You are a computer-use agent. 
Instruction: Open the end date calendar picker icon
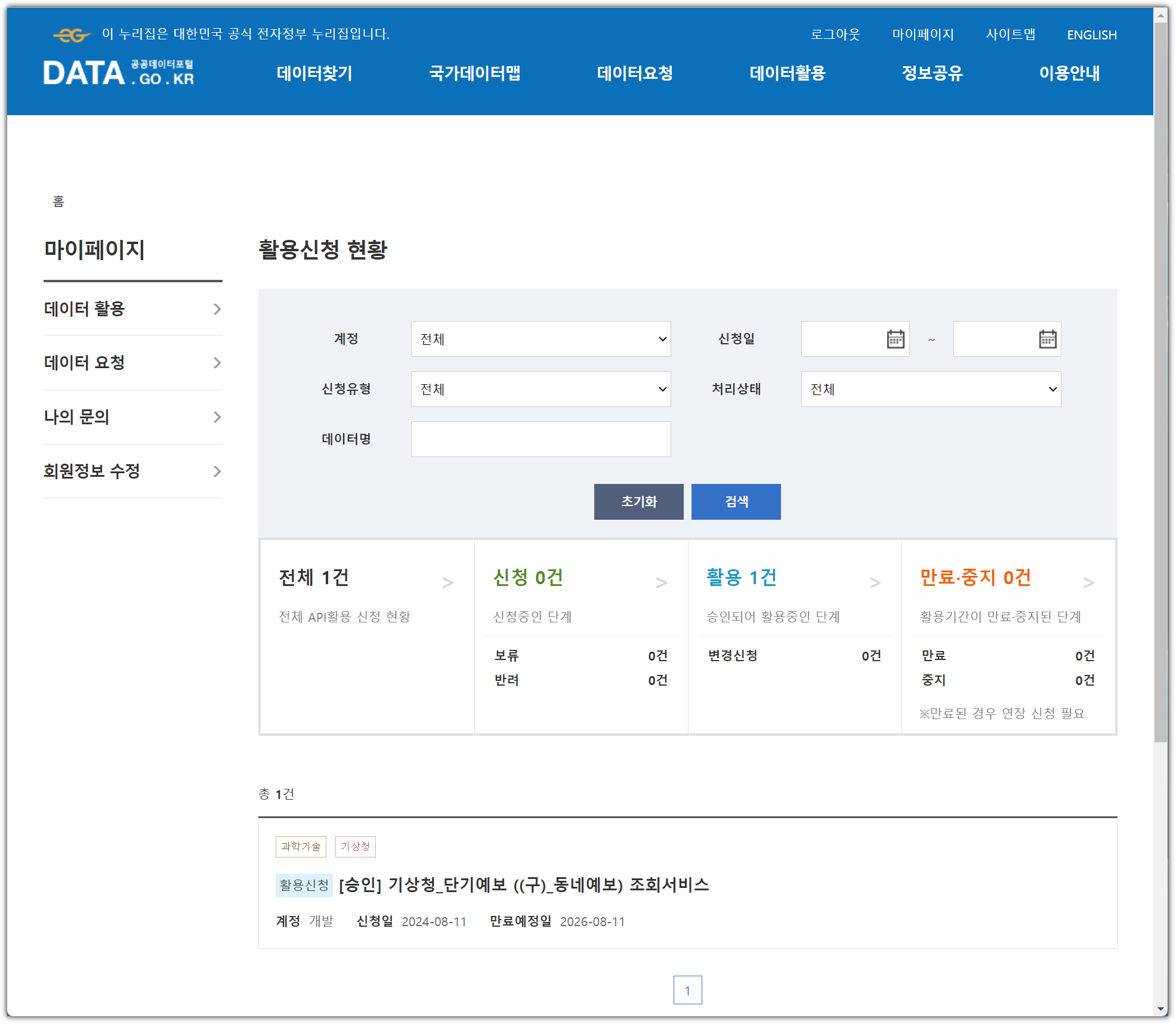1047,339
